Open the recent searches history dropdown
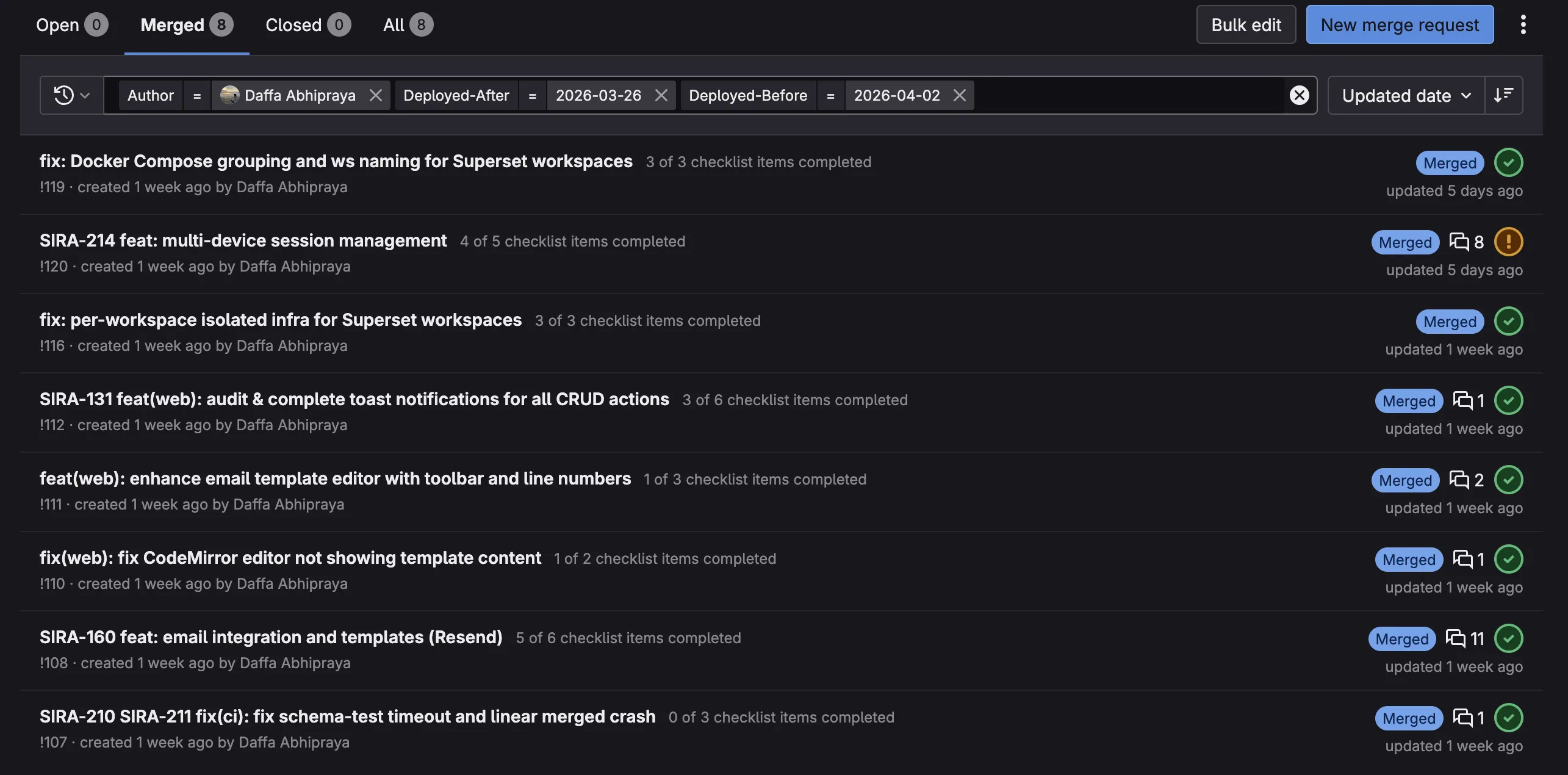The width and height of the screenshot is (1568, 775). (71, 95)
